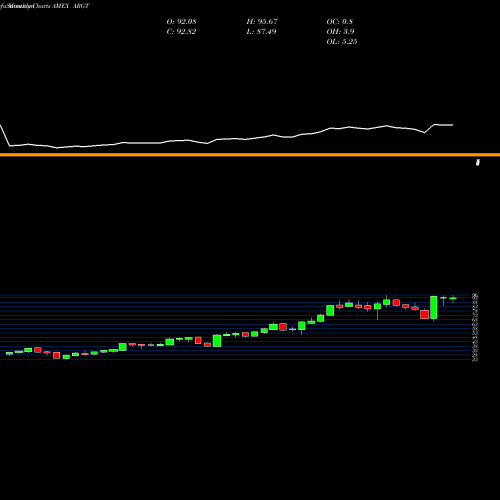The image size is (500, 500).
Task: Click the OC: 0.8 value
Action: (340, 22)
